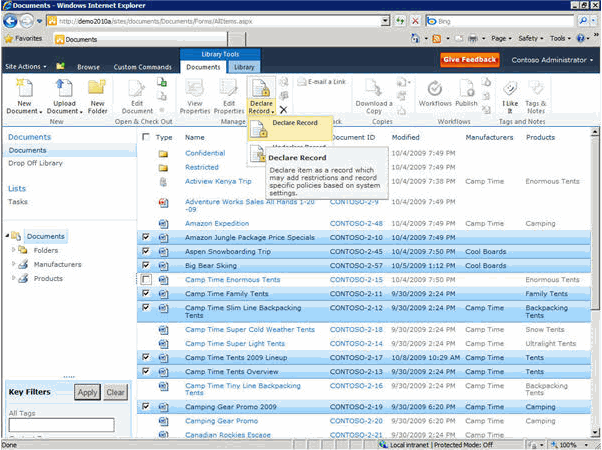Click the I Like It tag icon
Screen dimensions: 602x450
click(510, 96)
